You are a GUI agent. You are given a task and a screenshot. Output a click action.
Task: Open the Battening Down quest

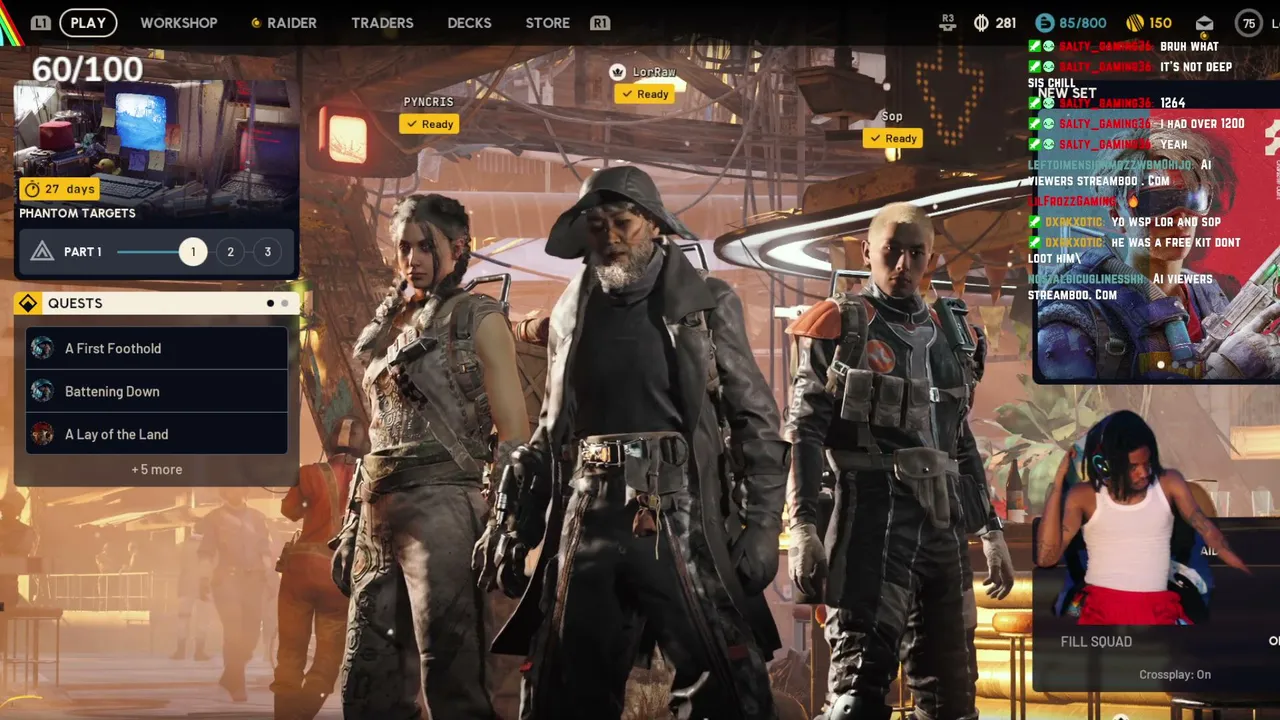[x=157, y=391]
